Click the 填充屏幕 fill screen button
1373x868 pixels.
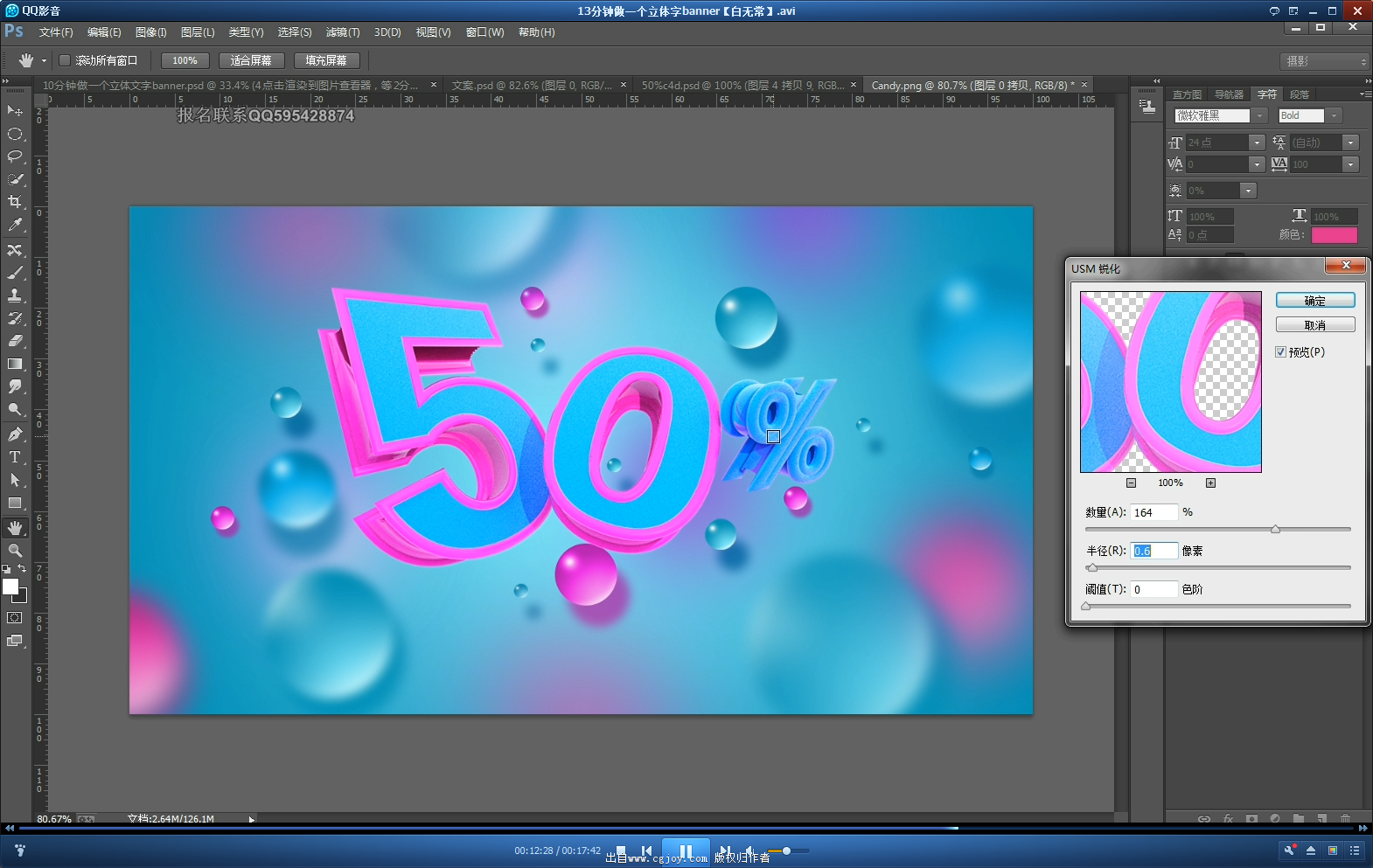[326, 60]
